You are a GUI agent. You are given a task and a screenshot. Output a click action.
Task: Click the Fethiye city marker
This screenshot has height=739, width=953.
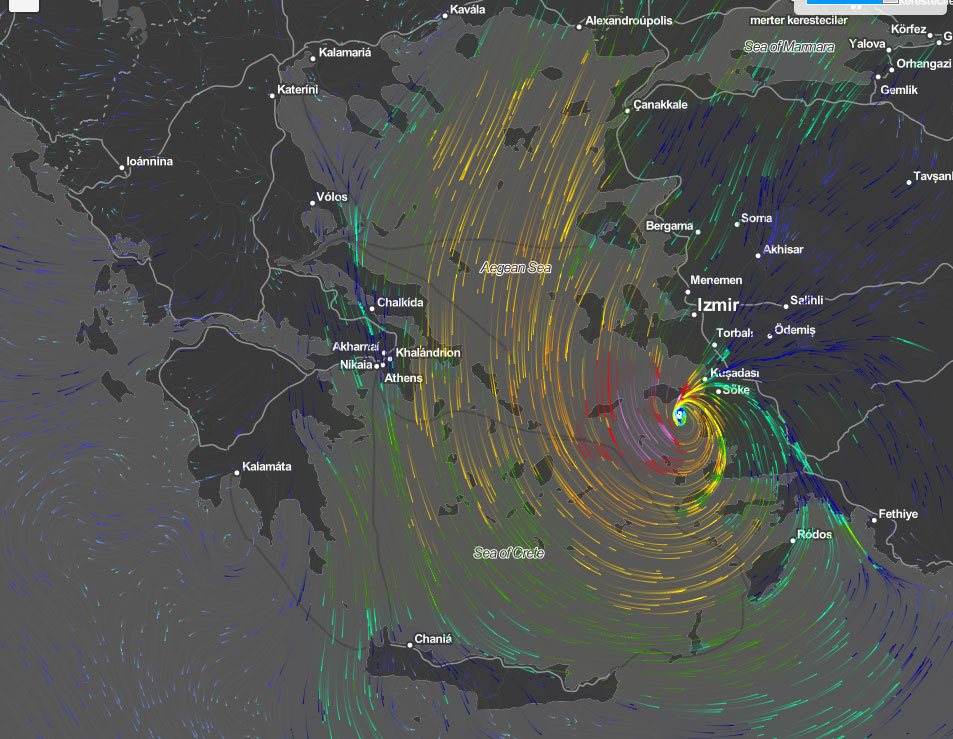pos(873,518)
